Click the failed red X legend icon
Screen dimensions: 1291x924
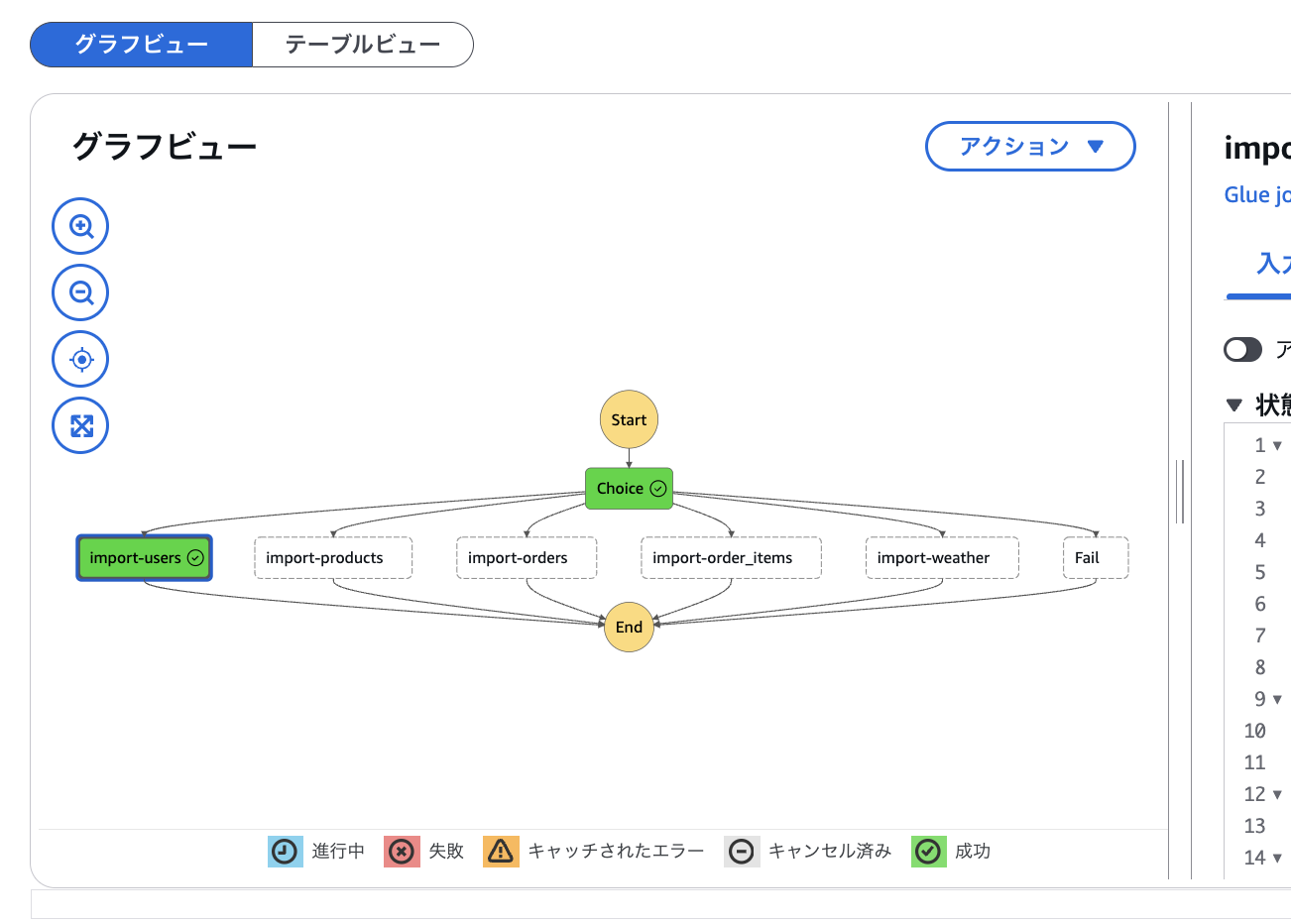coord(402,851)
